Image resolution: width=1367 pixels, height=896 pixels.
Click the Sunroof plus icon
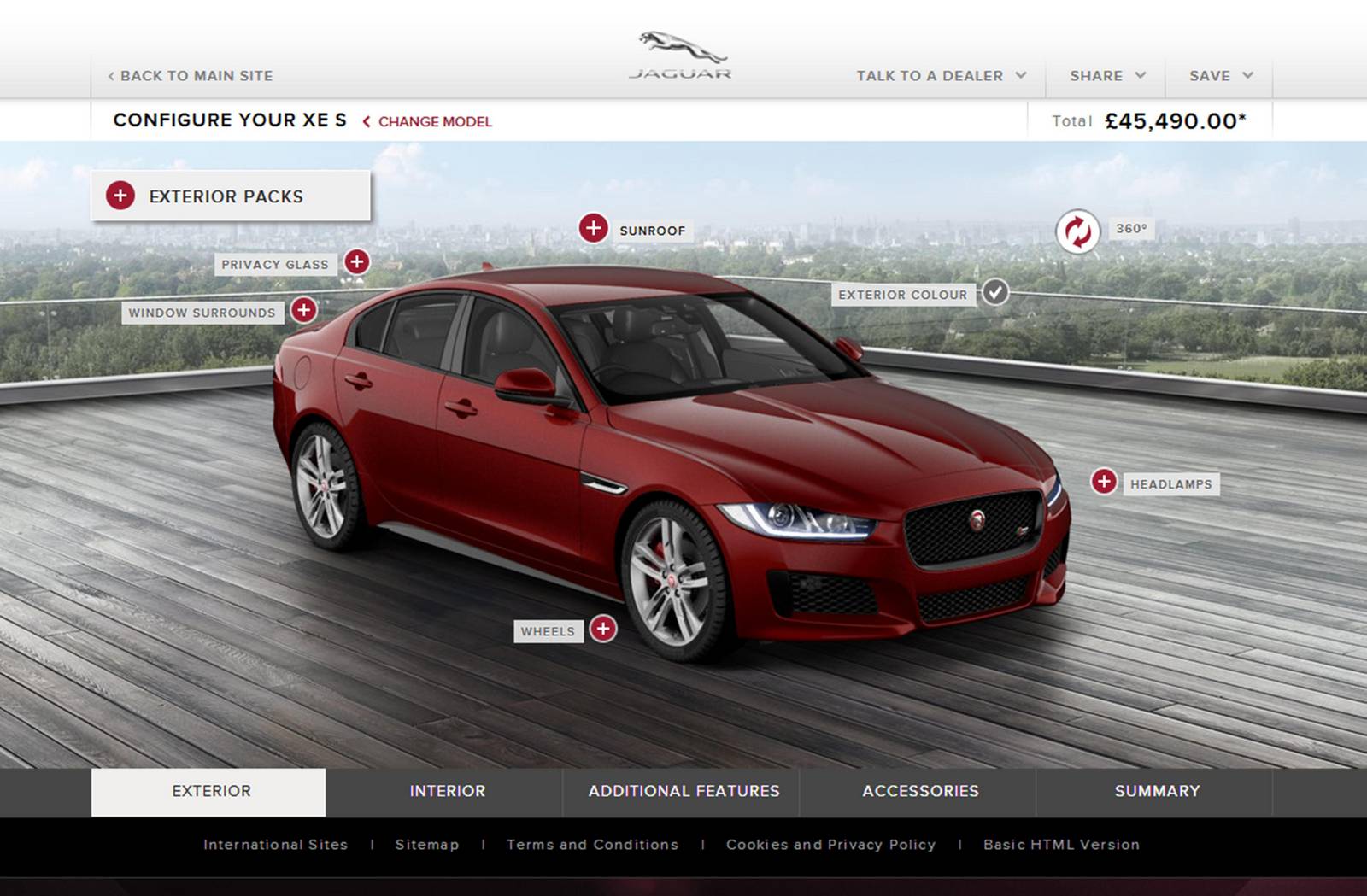(594, 228)
